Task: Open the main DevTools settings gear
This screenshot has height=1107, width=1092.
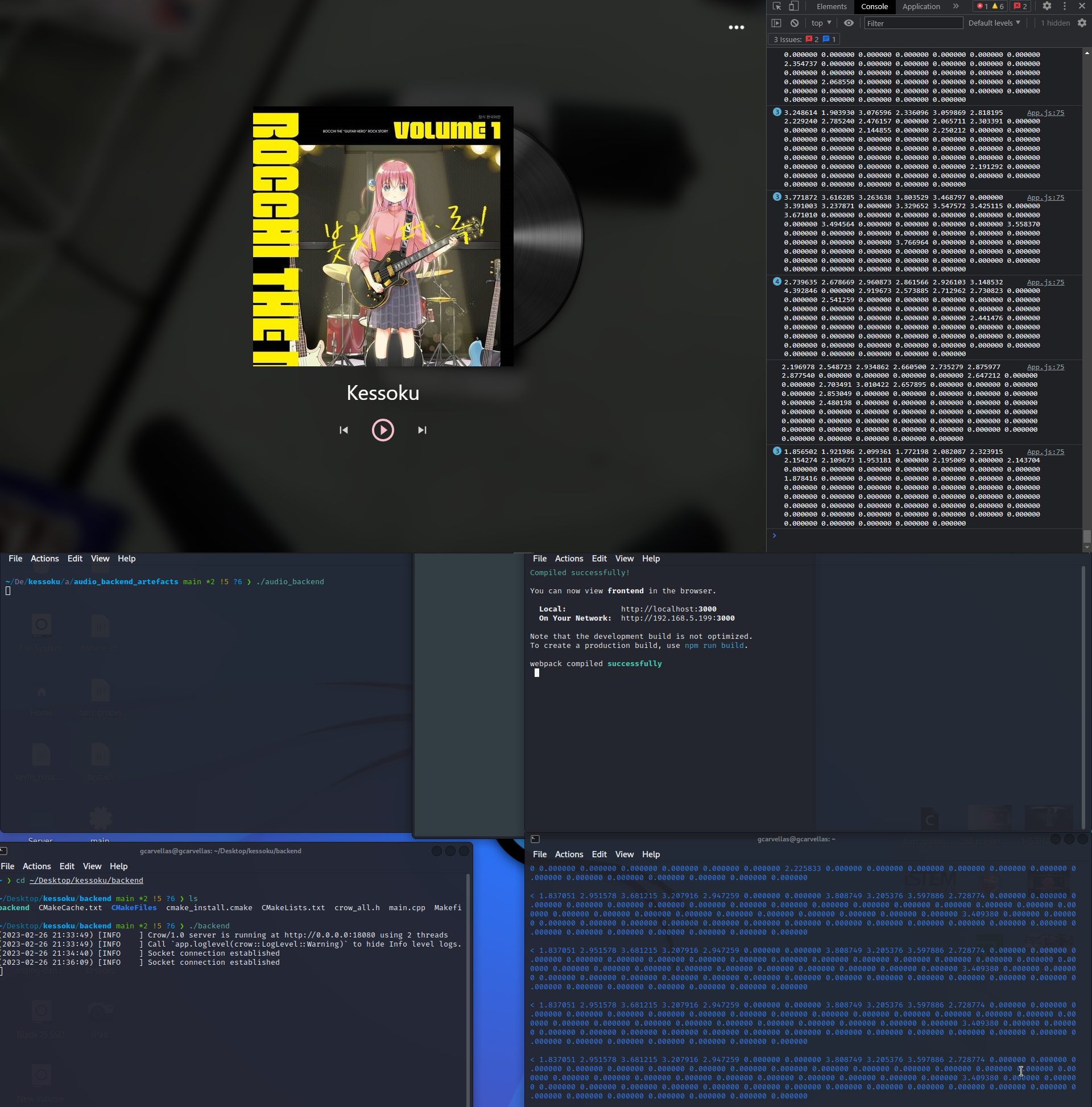Action: point(1046,6)
